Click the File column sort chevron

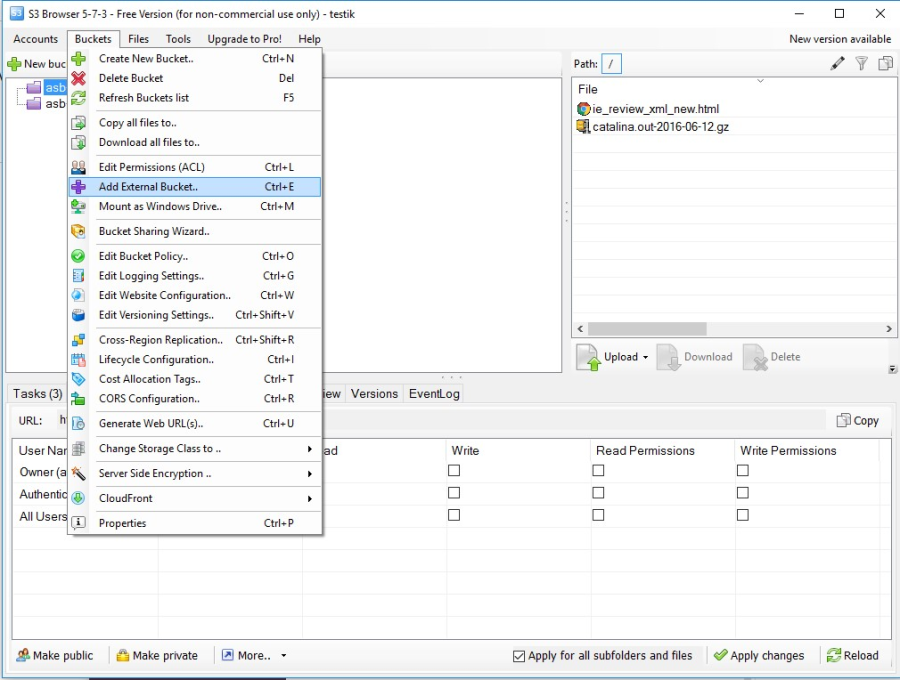(x=761, y=81)
